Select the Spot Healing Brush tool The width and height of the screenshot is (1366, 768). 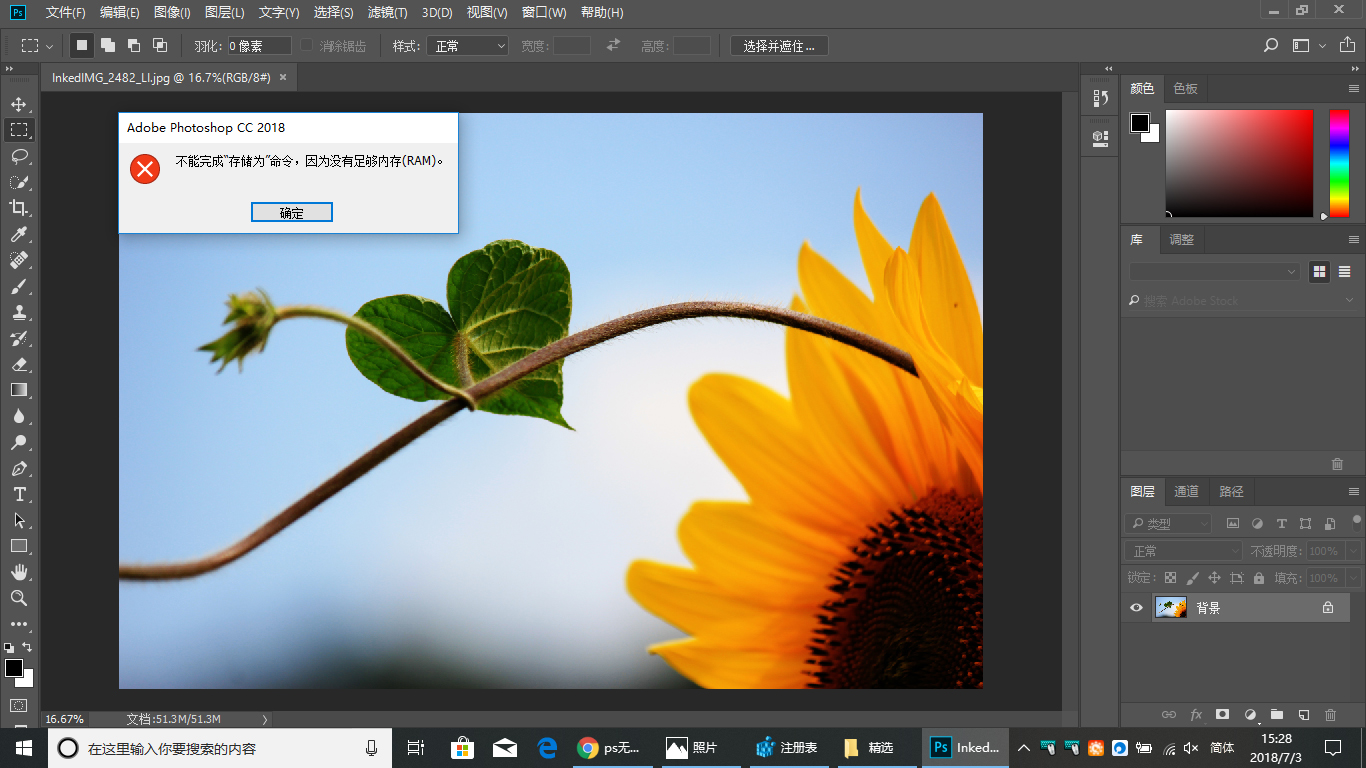(x=18, y=260)
